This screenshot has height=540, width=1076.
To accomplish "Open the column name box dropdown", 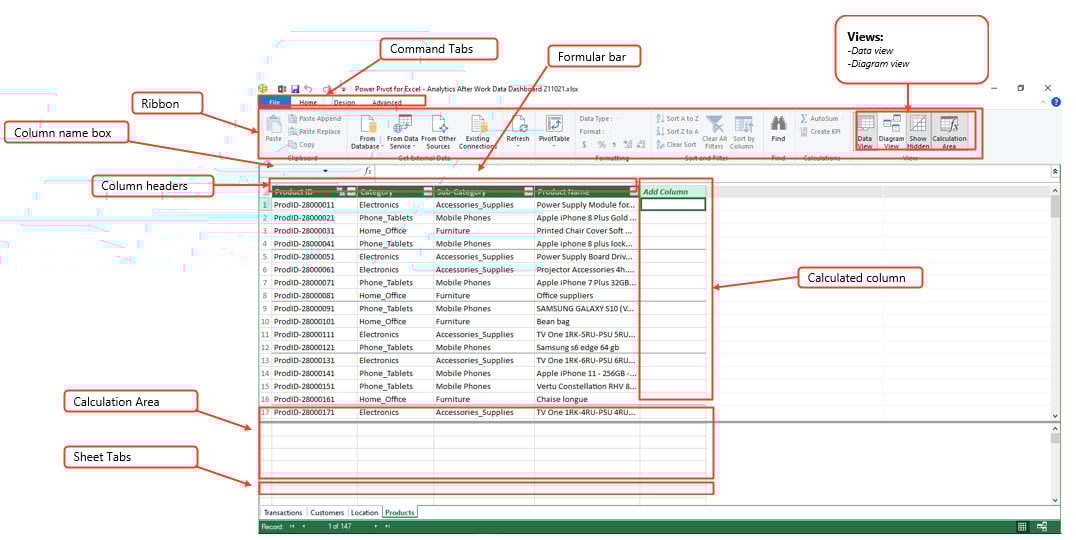I will pyautogui.click(x=325, y=171).
